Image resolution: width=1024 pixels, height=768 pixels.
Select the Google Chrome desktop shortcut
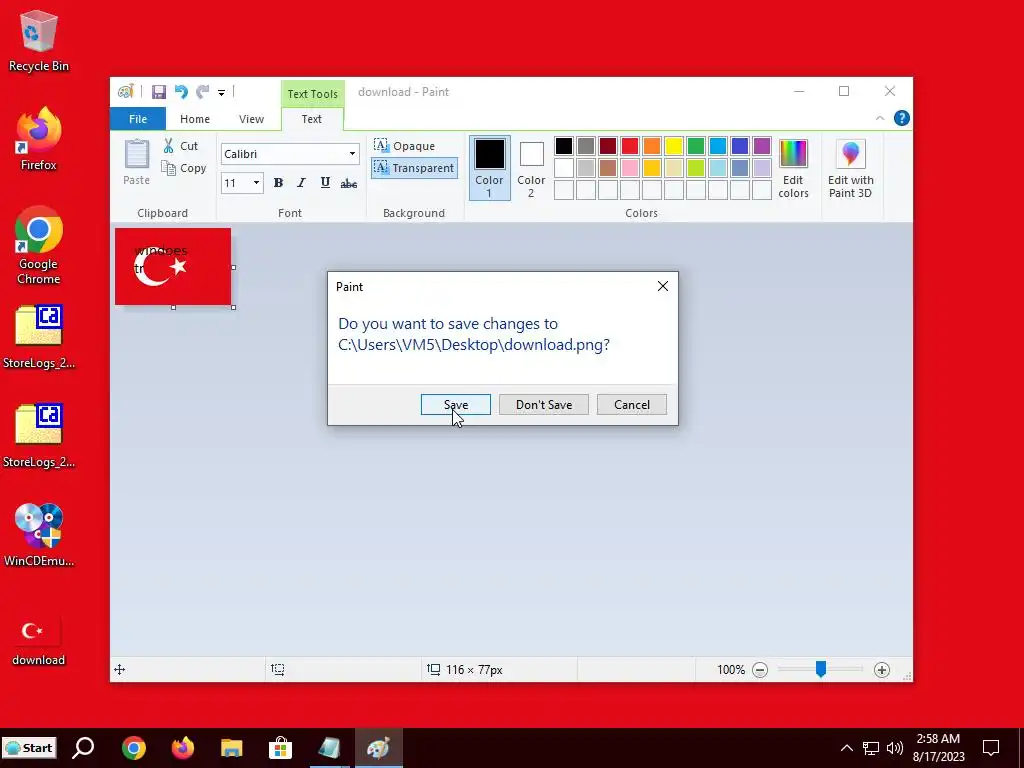pos(39,246)
